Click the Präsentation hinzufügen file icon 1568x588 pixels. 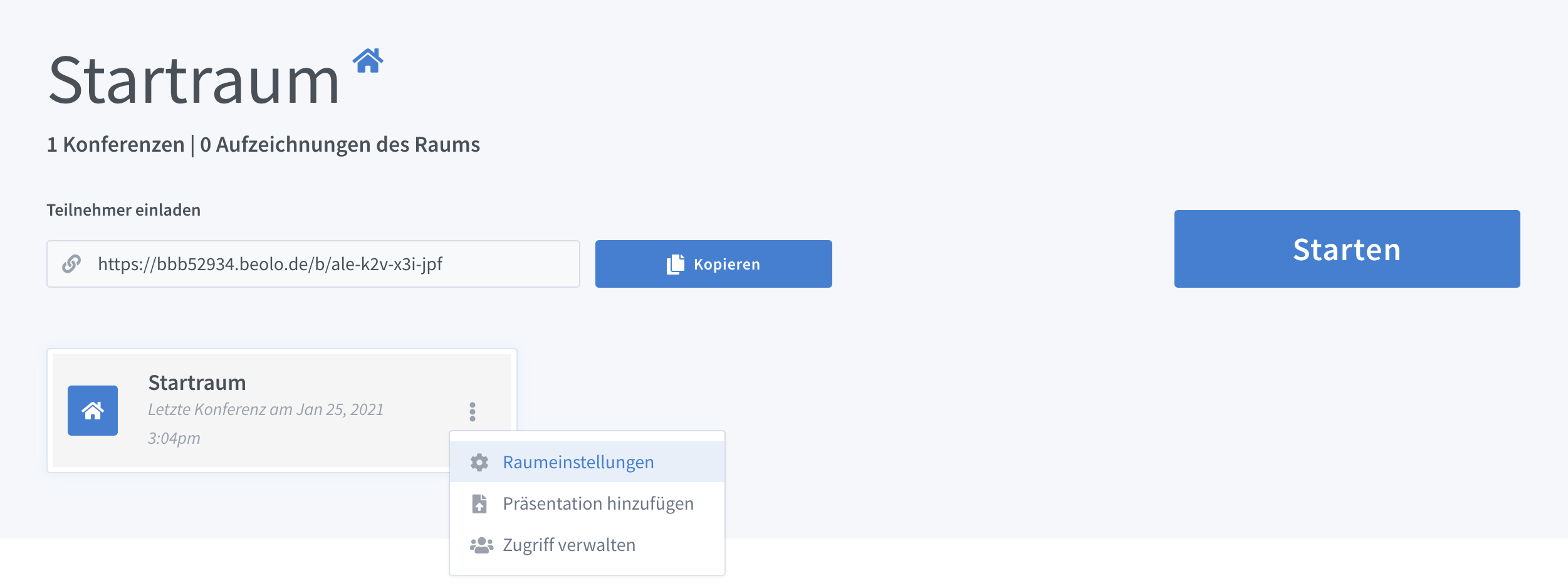point(479,504)
